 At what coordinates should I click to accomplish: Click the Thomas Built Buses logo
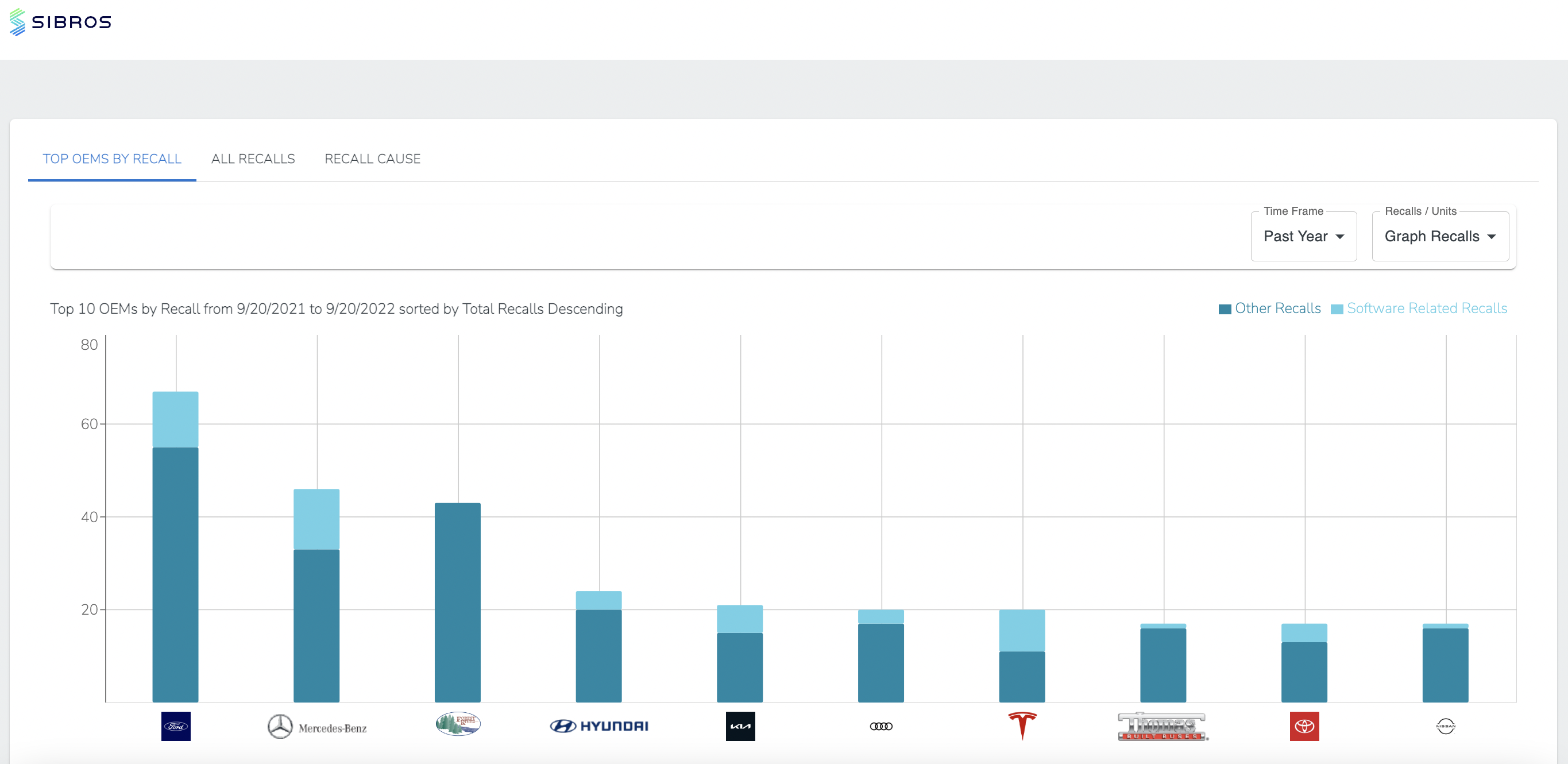point(1163,726)
